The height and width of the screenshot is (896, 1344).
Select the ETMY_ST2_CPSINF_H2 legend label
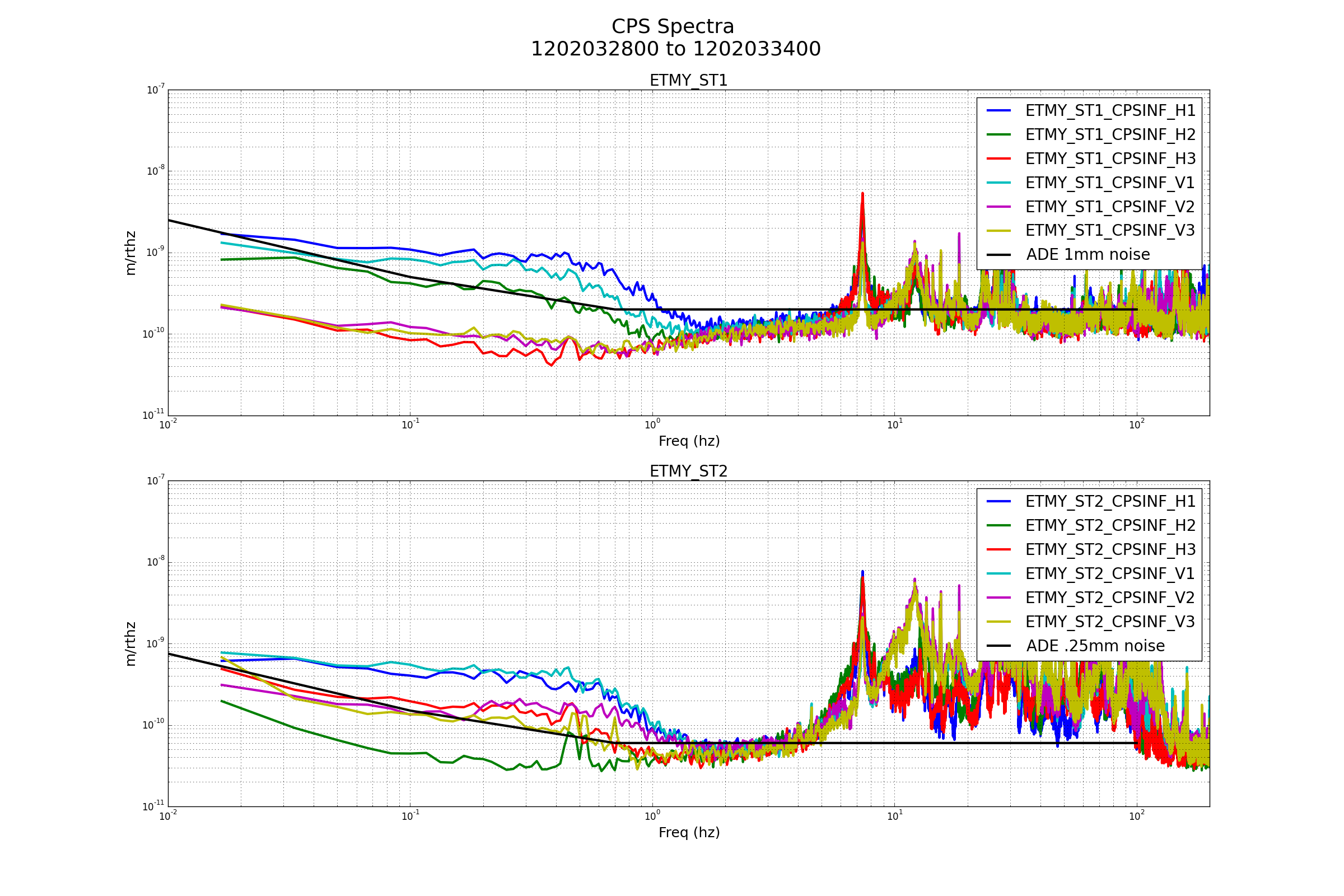(1110, 526)
